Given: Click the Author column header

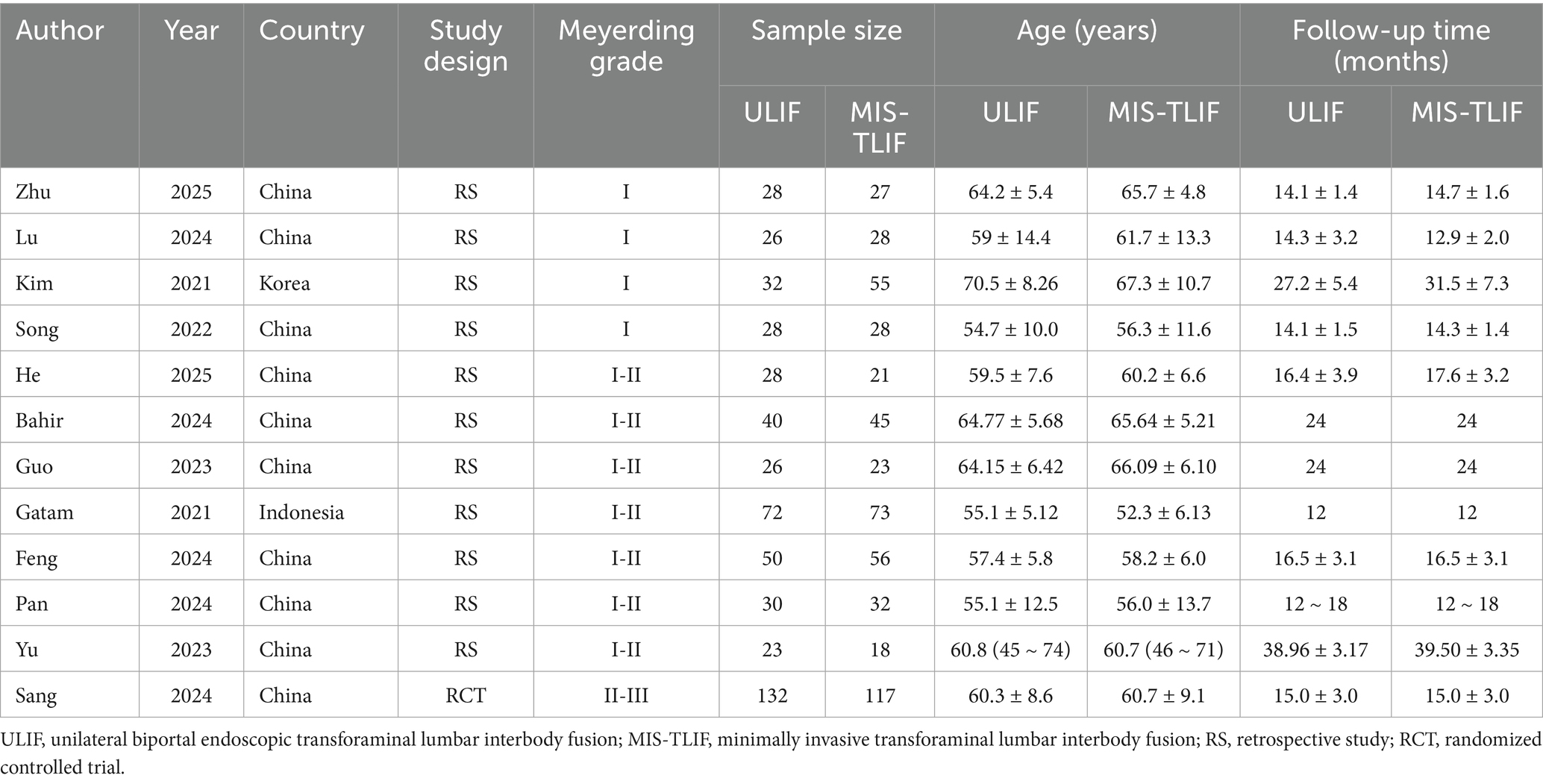Looking at the screenshot, I should point(60,31).
